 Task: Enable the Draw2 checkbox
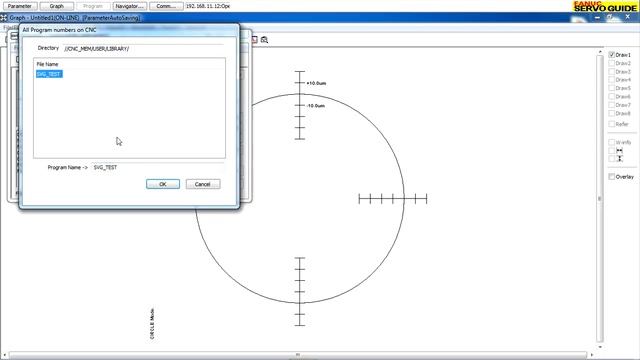(611, 63)
